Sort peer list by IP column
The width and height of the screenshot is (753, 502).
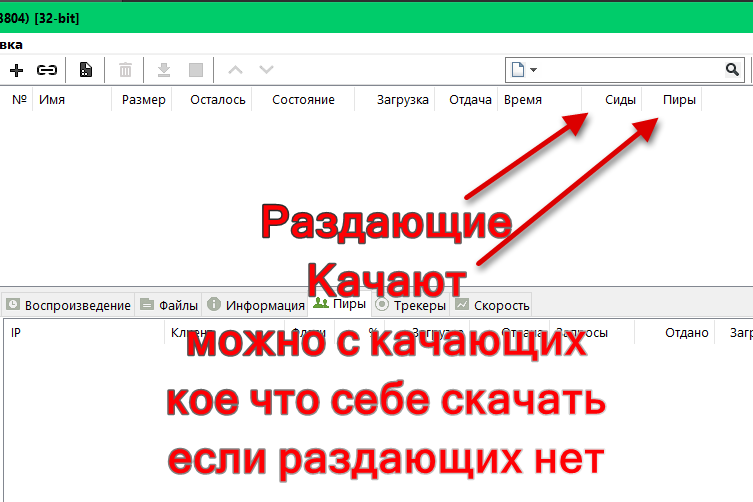click(16, 333)
